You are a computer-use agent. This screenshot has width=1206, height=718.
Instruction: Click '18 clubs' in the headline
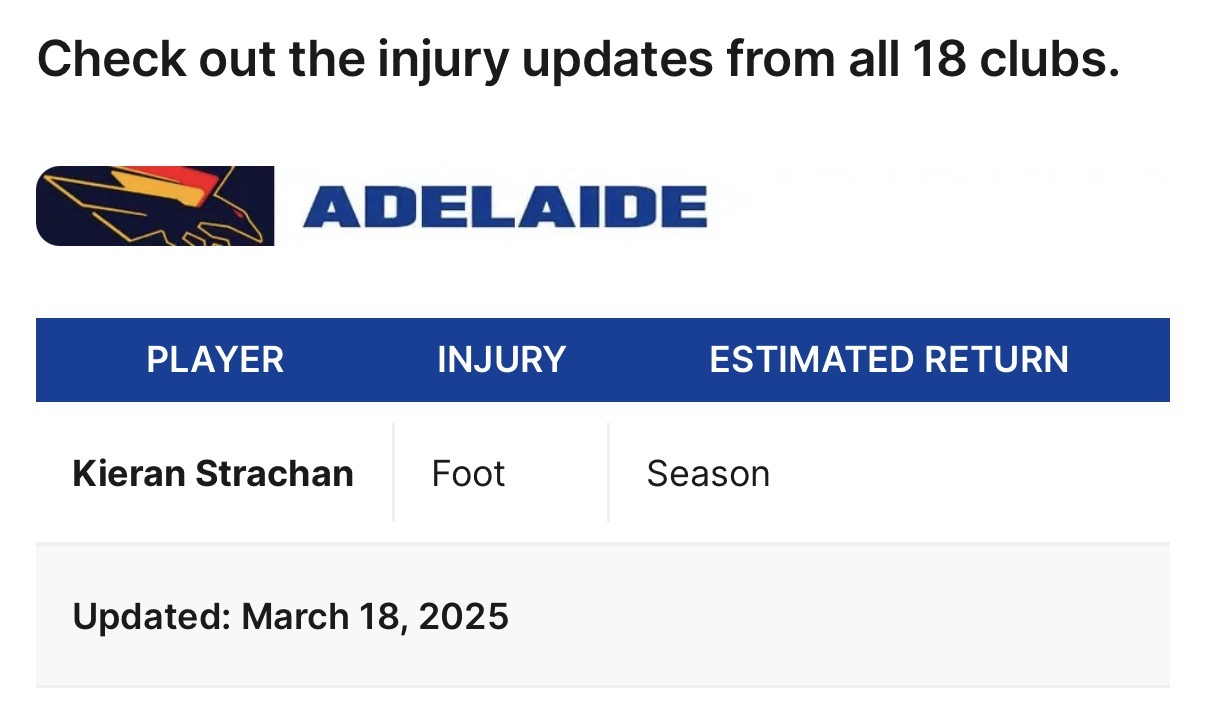coord(1013,60)
